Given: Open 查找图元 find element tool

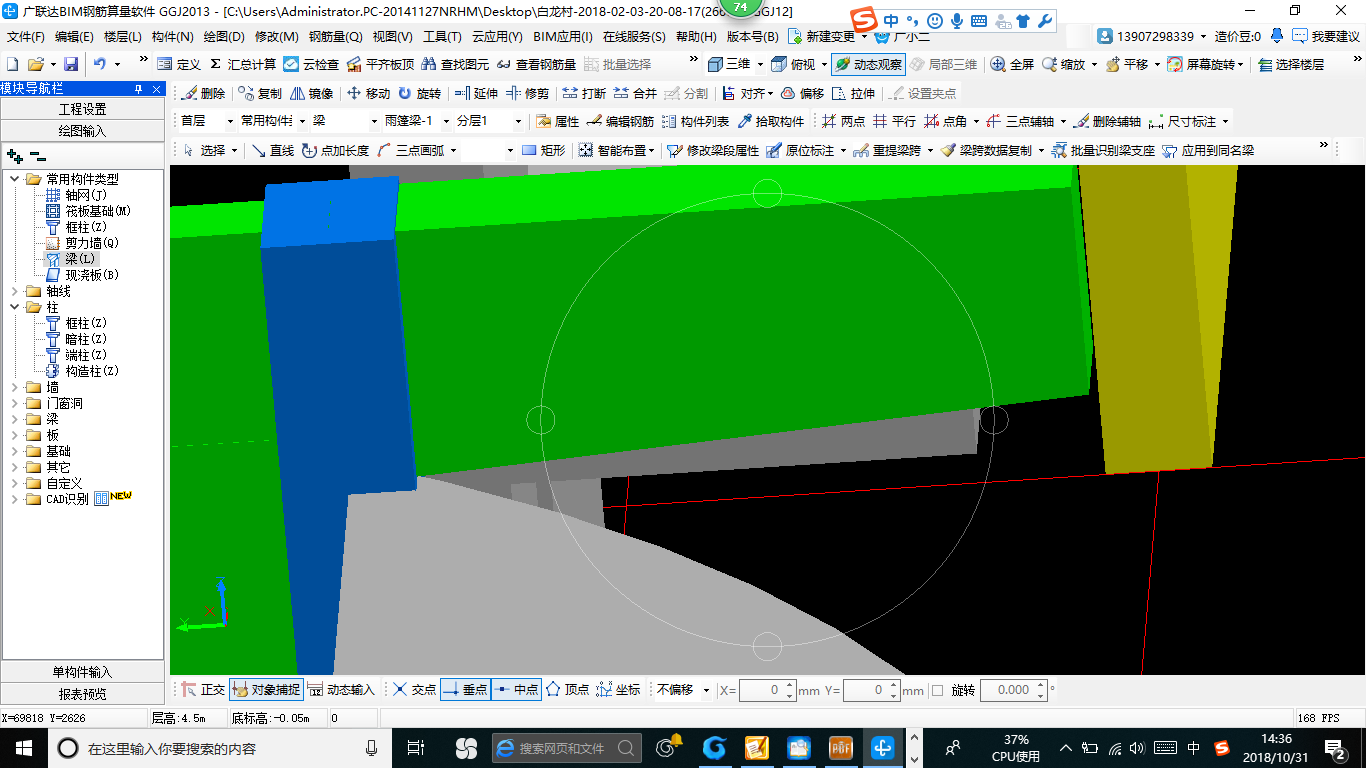Looking at the screenshot, I should coord(456,64).
